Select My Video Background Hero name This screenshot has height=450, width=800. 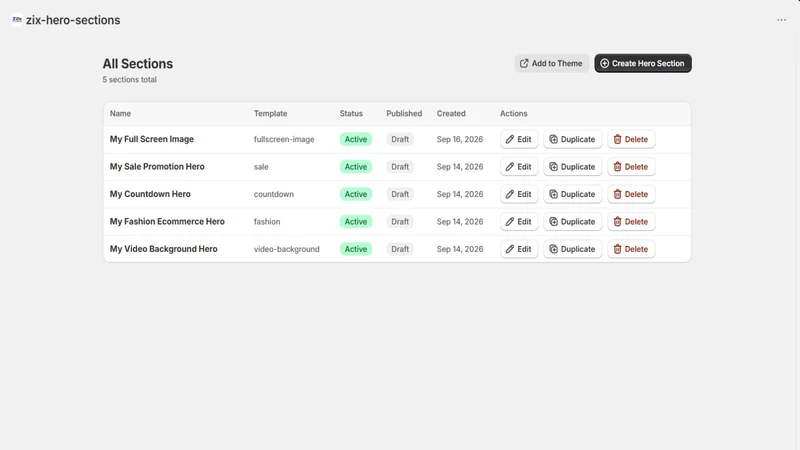163,249
